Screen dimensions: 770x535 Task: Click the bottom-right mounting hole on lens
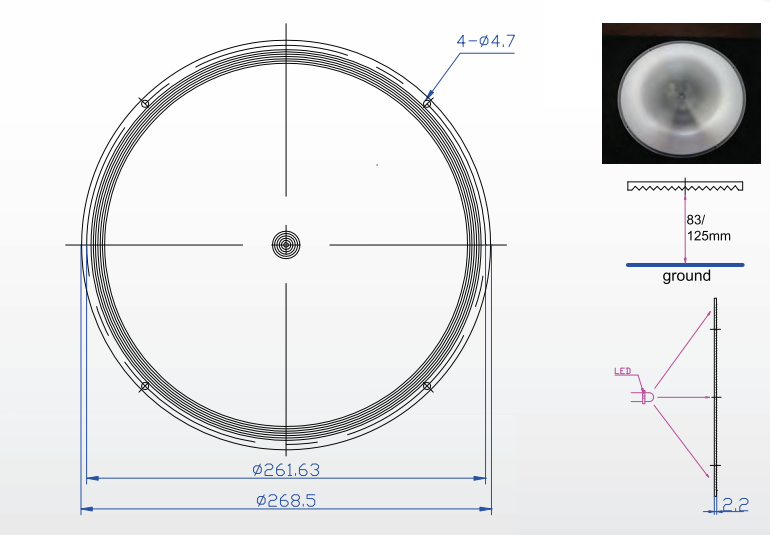[427, 386]
